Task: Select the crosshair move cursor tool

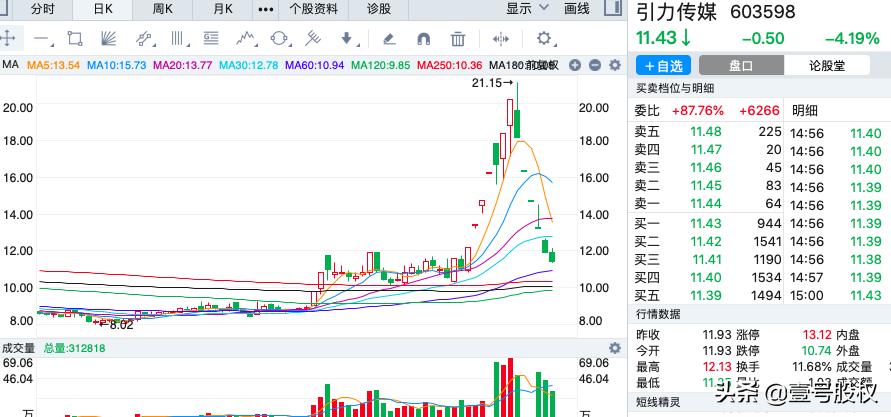Action: pos(9,39)
